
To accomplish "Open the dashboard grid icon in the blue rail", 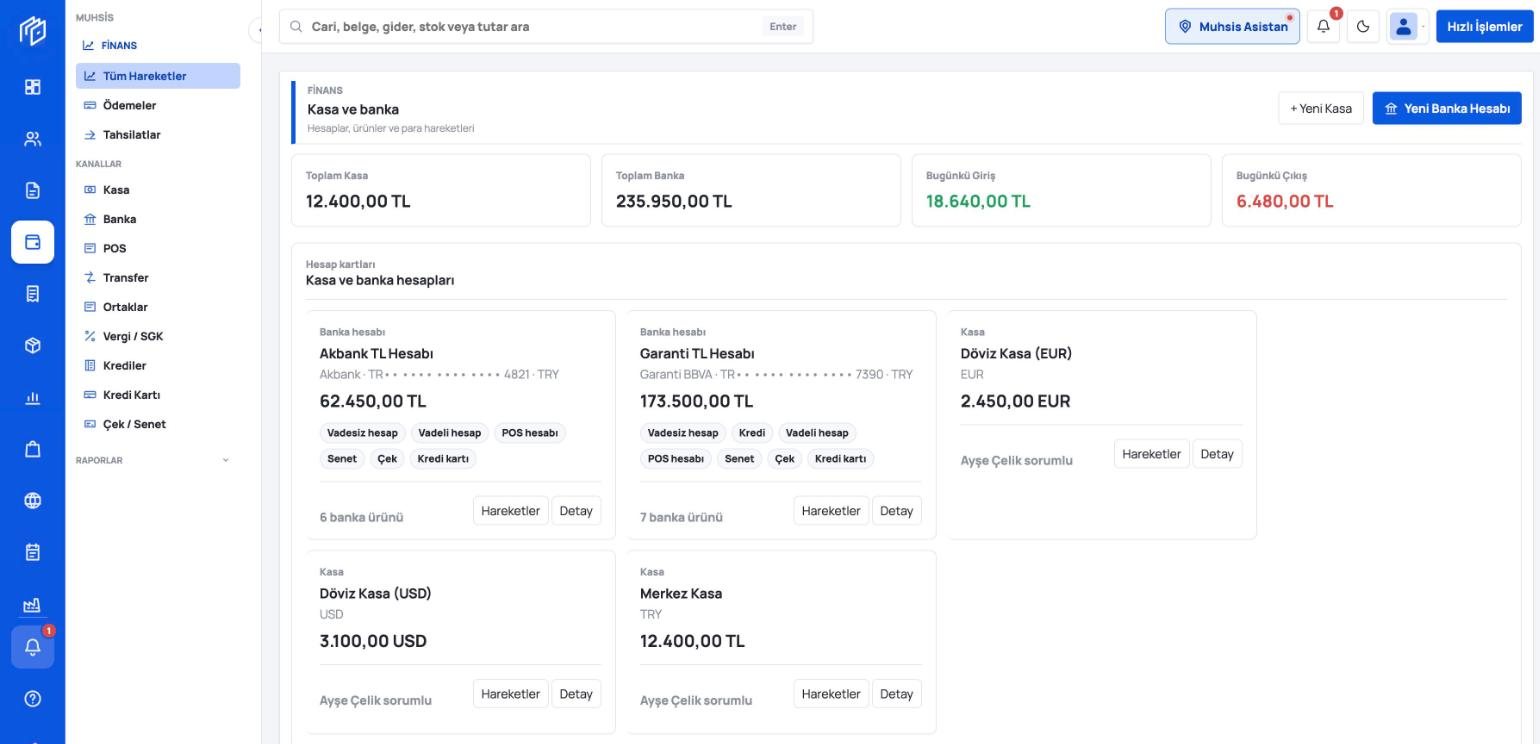I will click(x=32, y=87).
